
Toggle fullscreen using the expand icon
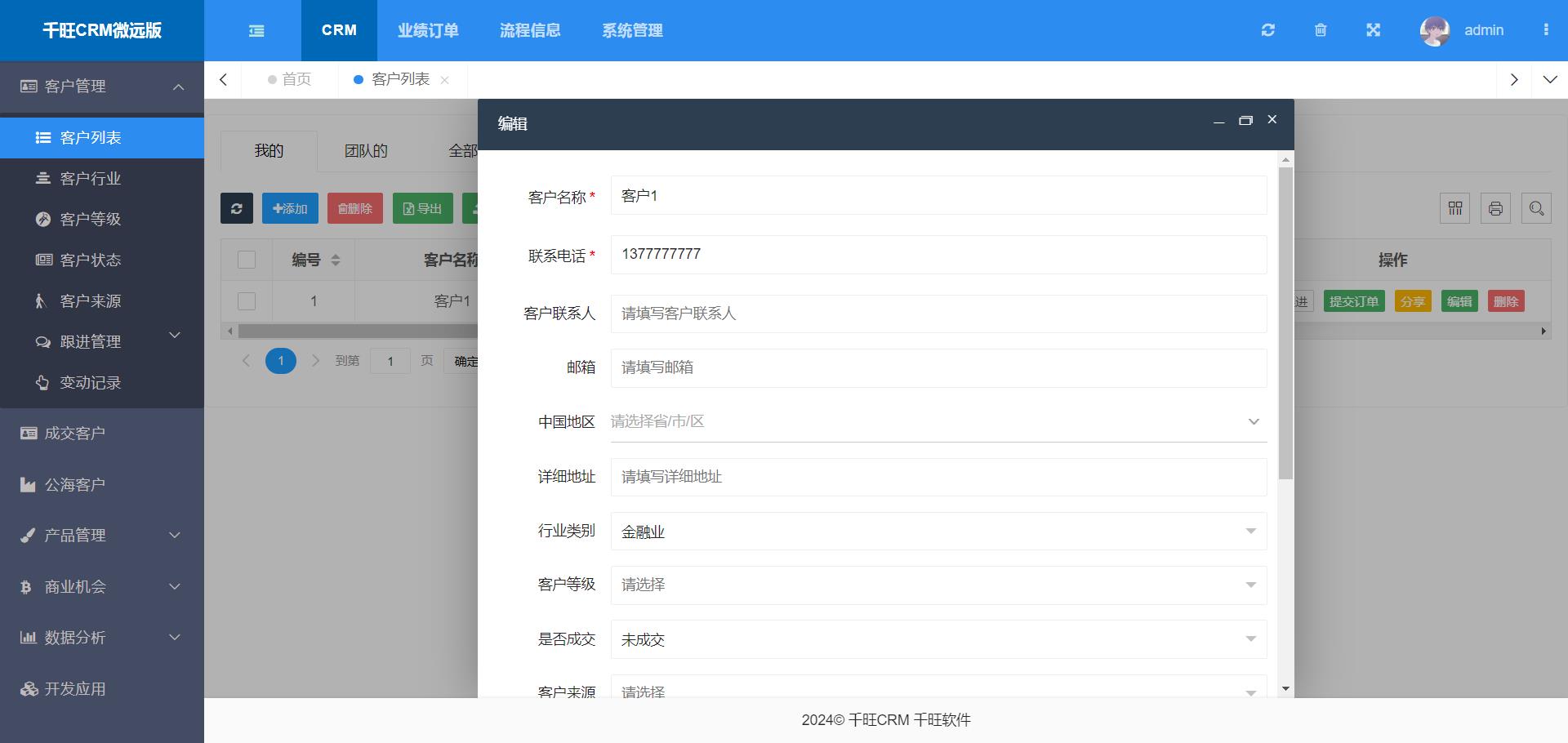pyautogui.click(x=1373, y=30)
